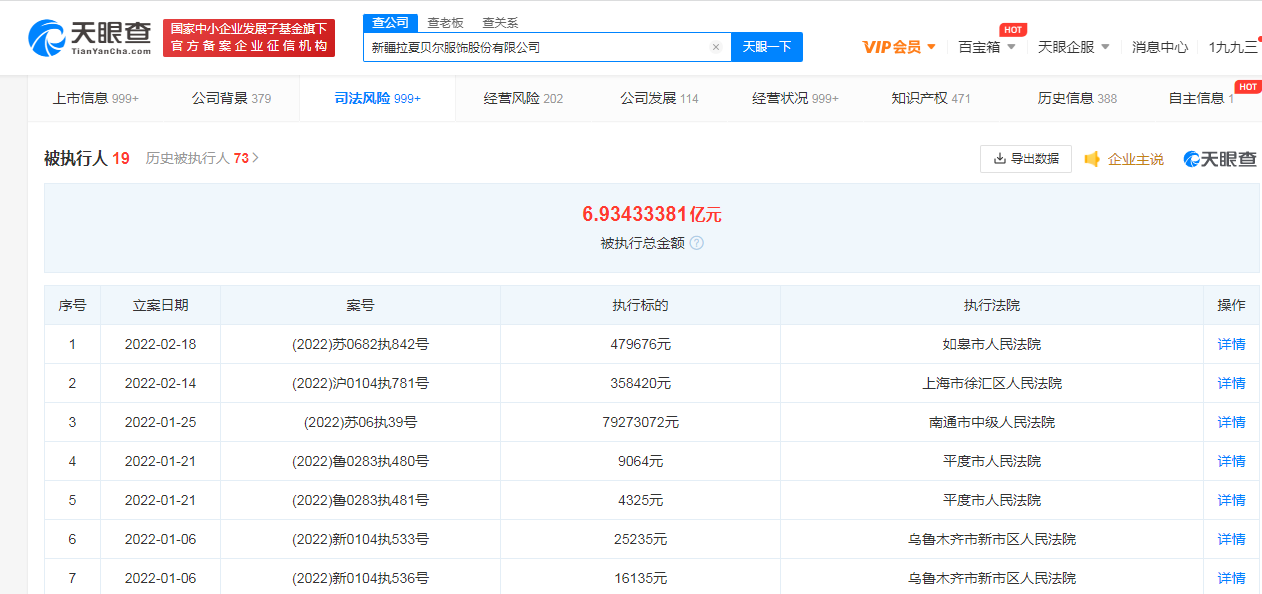Click the Tianyancha logo in header

click(x=91, y=38)
